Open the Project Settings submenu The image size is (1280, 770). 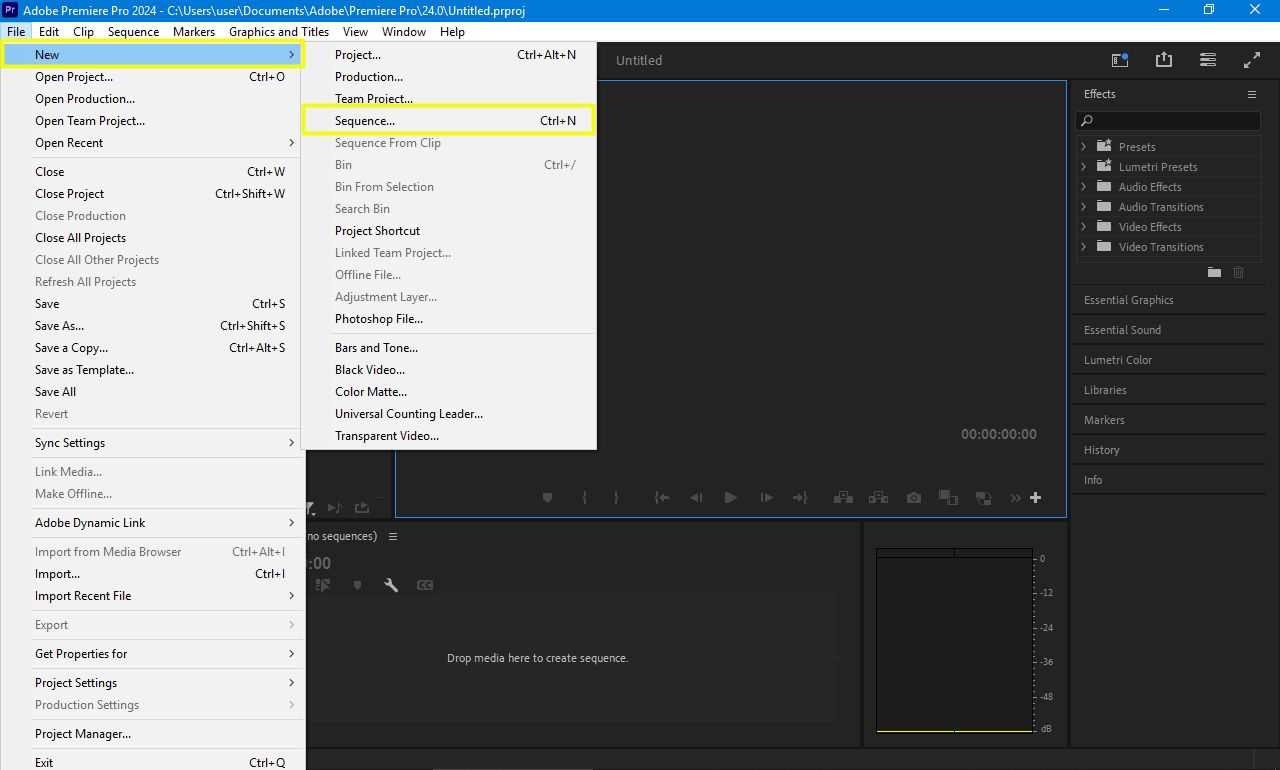tap(153, 683)
